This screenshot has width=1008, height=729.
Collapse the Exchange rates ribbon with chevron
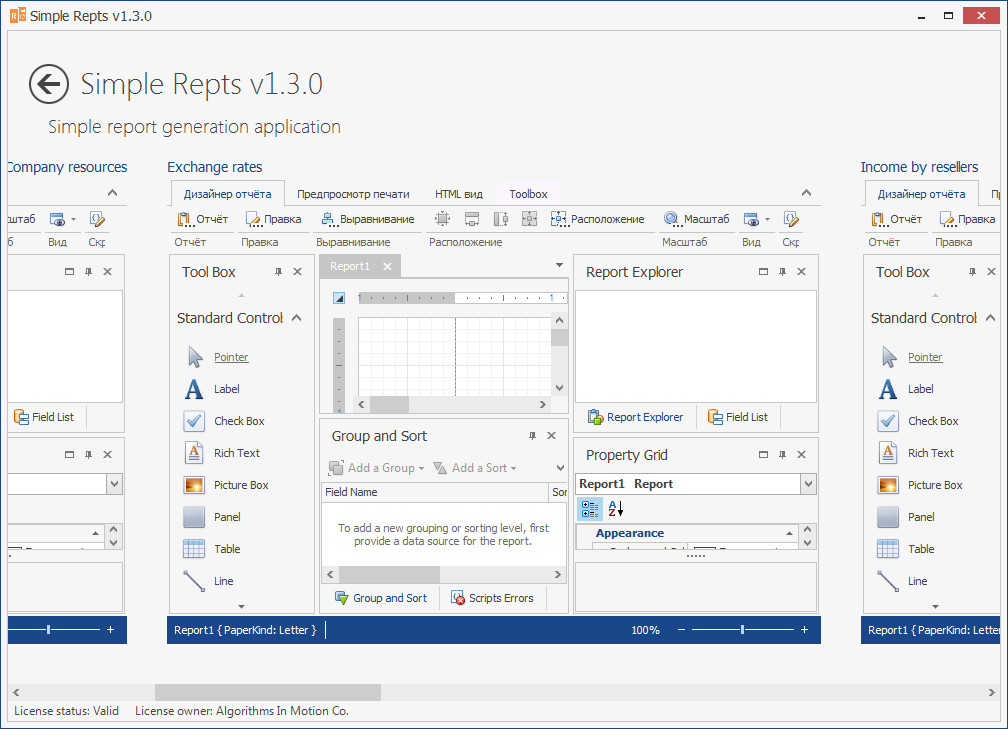pos(806,193)
